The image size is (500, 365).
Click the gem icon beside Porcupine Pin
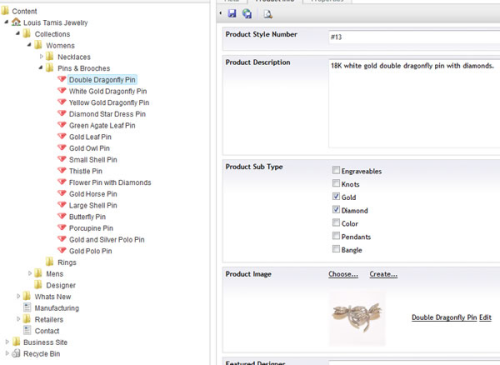[62, 227]
